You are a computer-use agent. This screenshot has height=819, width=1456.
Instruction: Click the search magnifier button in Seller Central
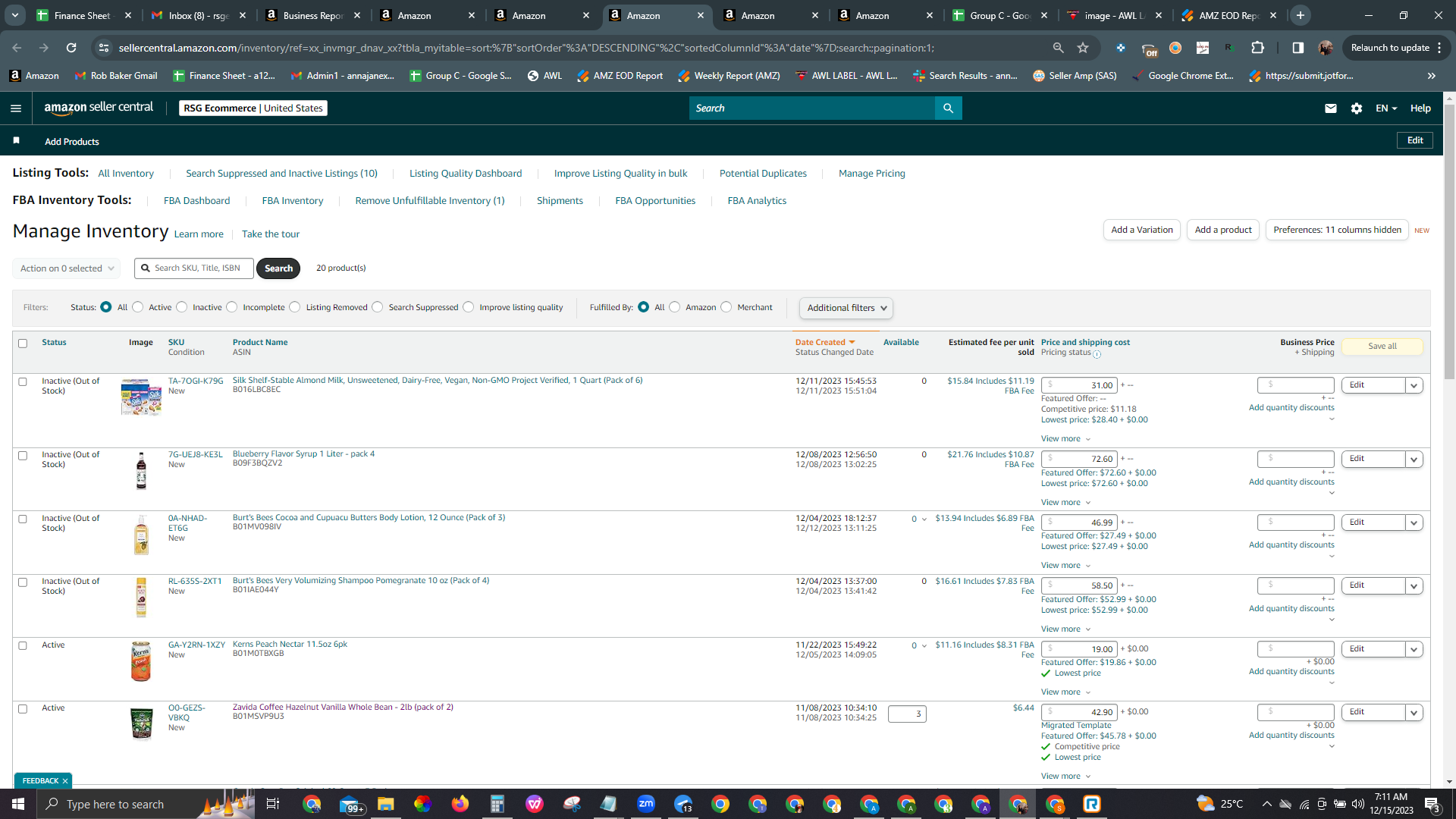point(948,108)
